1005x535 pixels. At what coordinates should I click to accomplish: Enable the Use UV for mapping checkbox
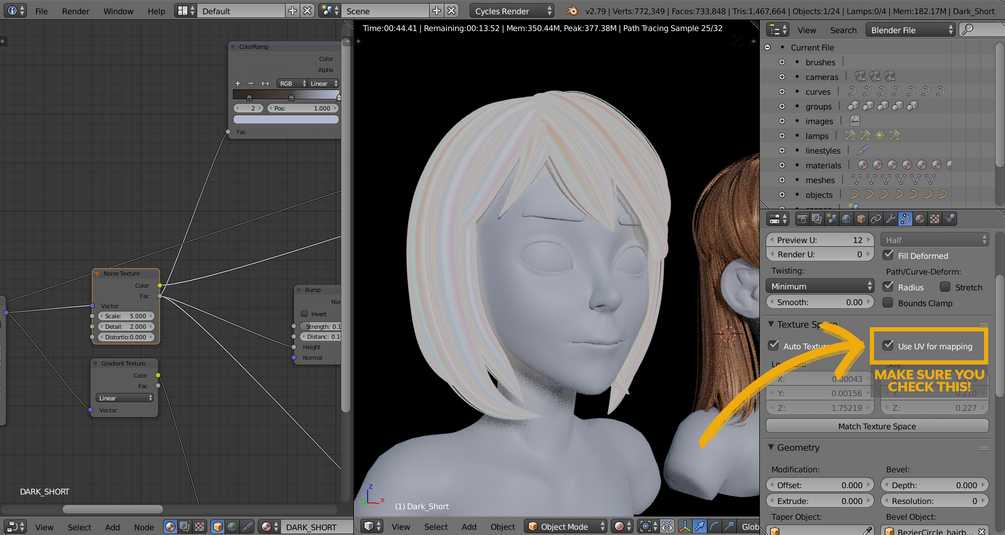click(x=888, y=346)
